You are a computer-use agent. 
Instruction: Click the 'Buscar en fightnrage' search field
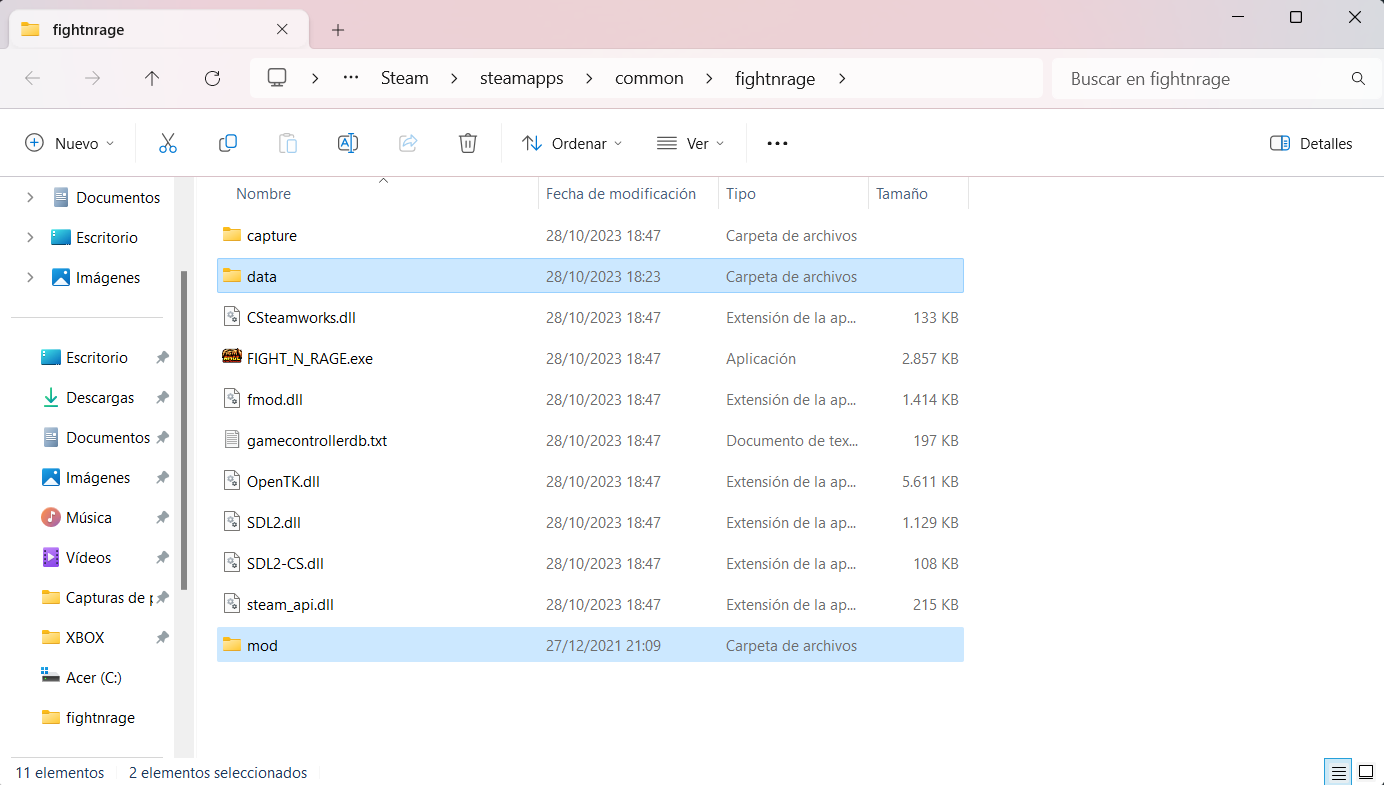tap(1200, 78)
